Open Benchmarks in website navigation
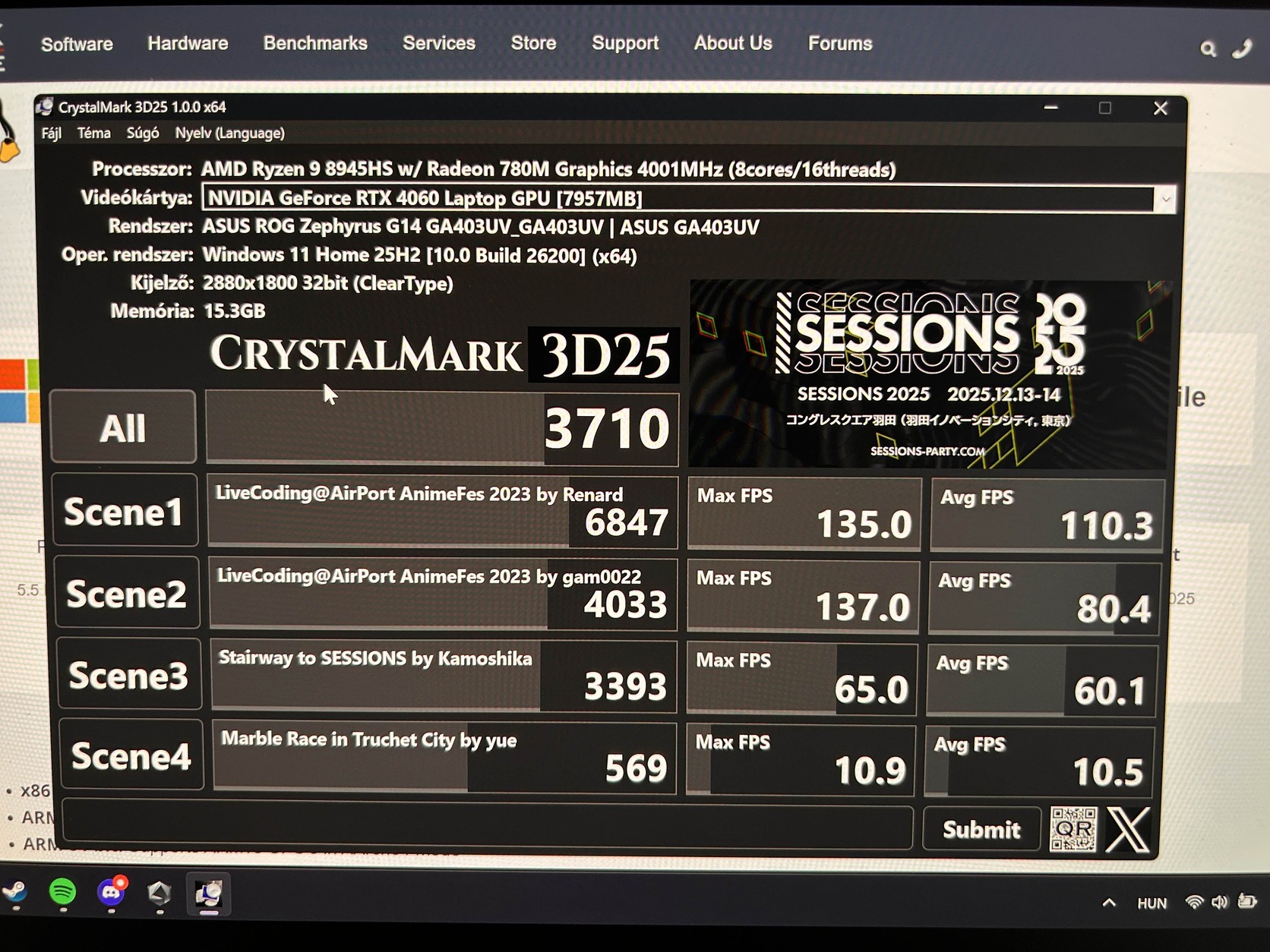The height and width of the screenshot is (952, 1270). coord(315,43)
